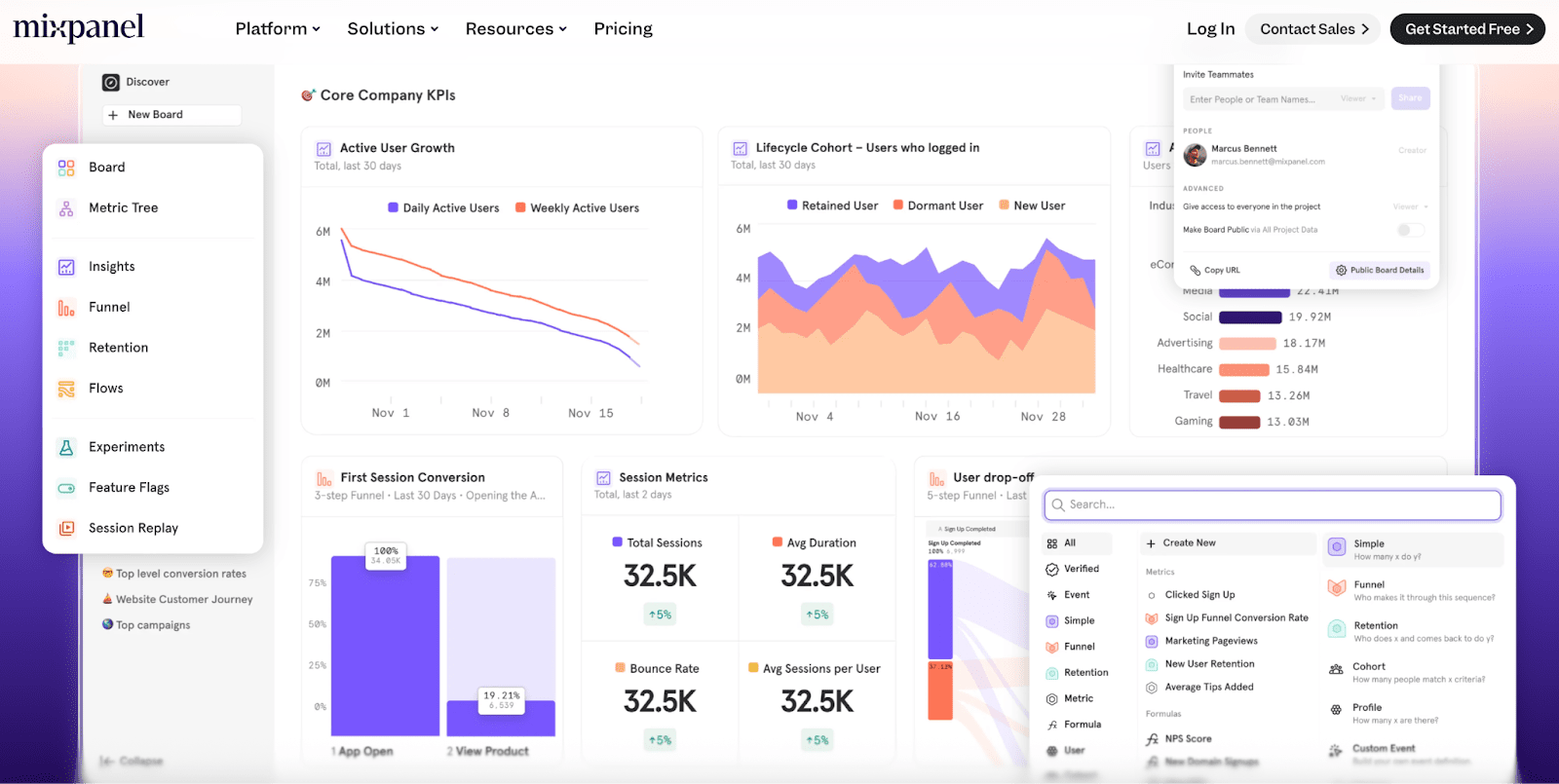This screenshot has height=784, width=1559.
Task: Click the Log In link
Action: pyautogui.click(x=1210, y=29)
